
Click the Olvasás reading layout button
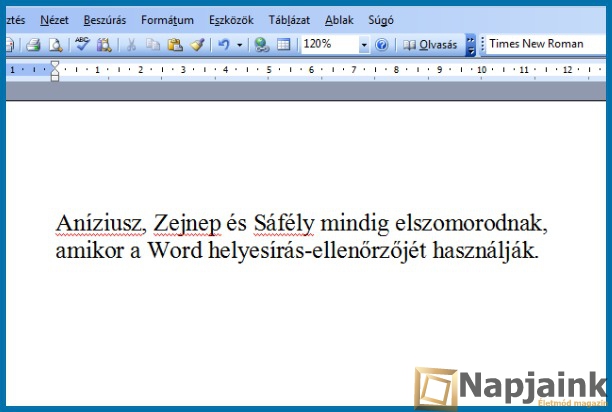pyautogui.click(x=430, y=45)
